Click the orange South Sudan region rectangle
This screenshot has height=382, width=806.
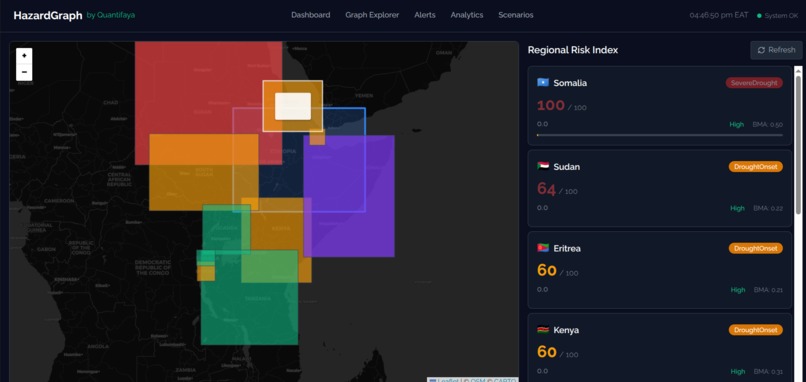(204, 172)
